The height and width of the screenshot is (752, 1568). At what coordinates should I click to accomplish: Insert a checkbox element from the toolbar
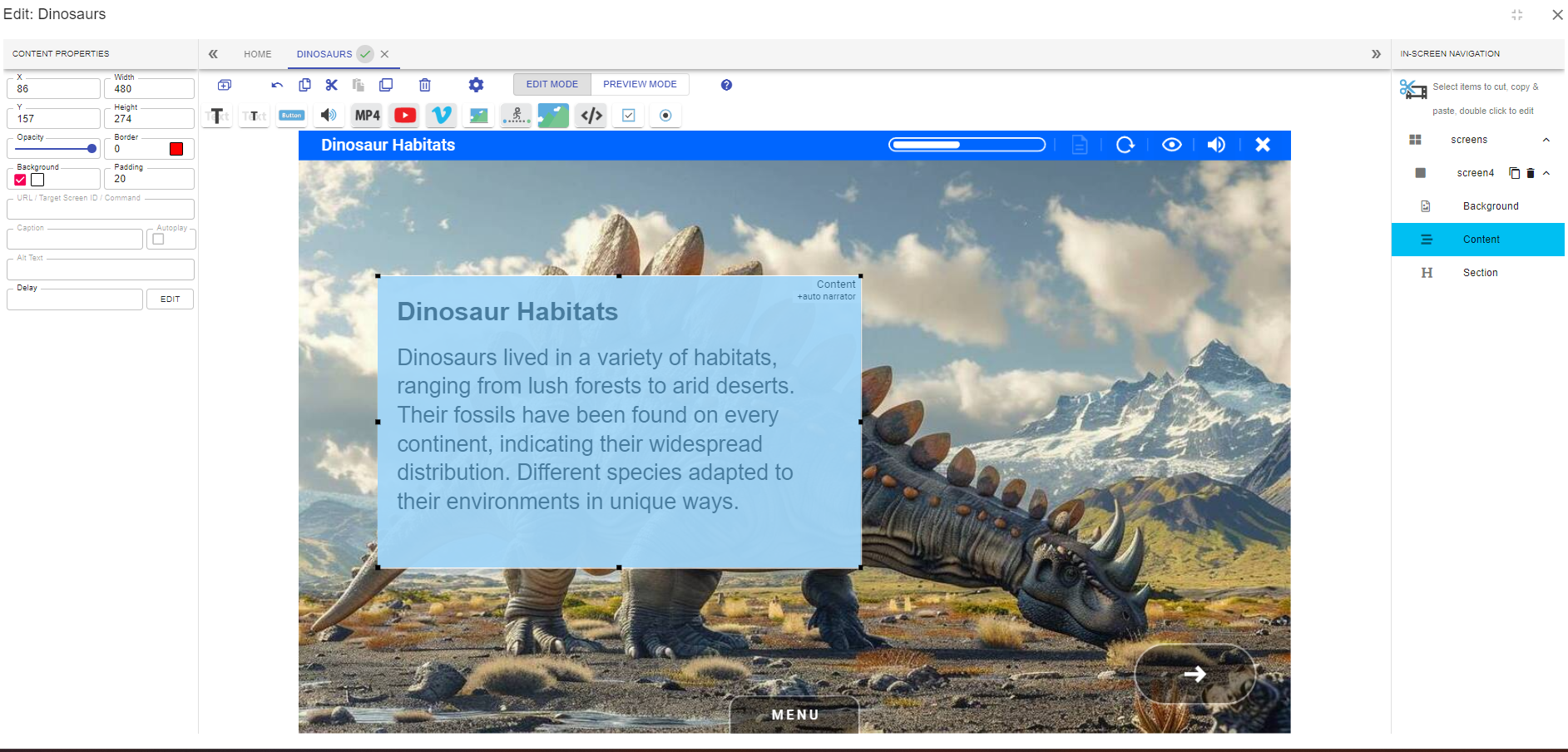point(629,116)
